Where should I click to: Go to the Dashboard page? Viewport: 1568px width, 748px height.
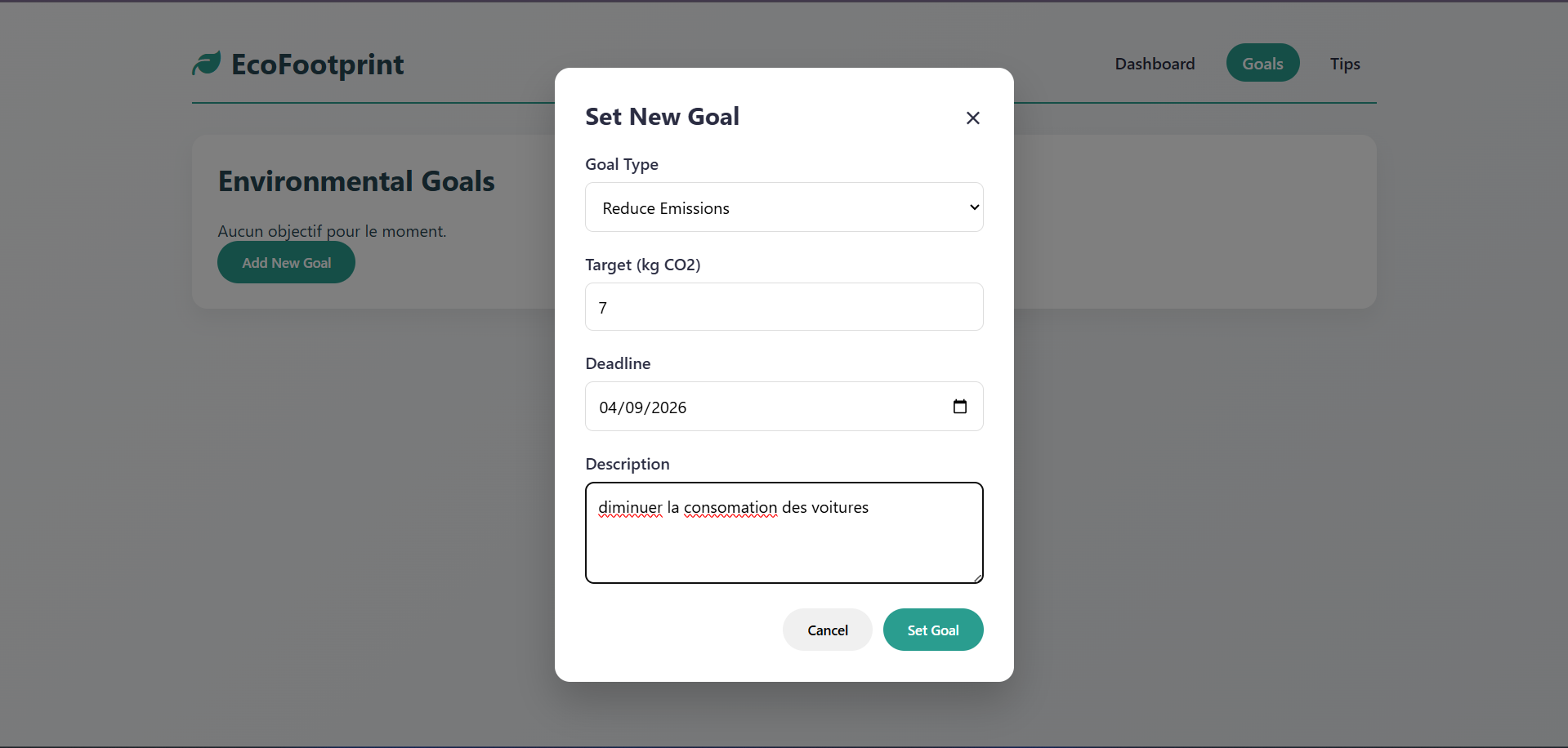click(1155, 64)
